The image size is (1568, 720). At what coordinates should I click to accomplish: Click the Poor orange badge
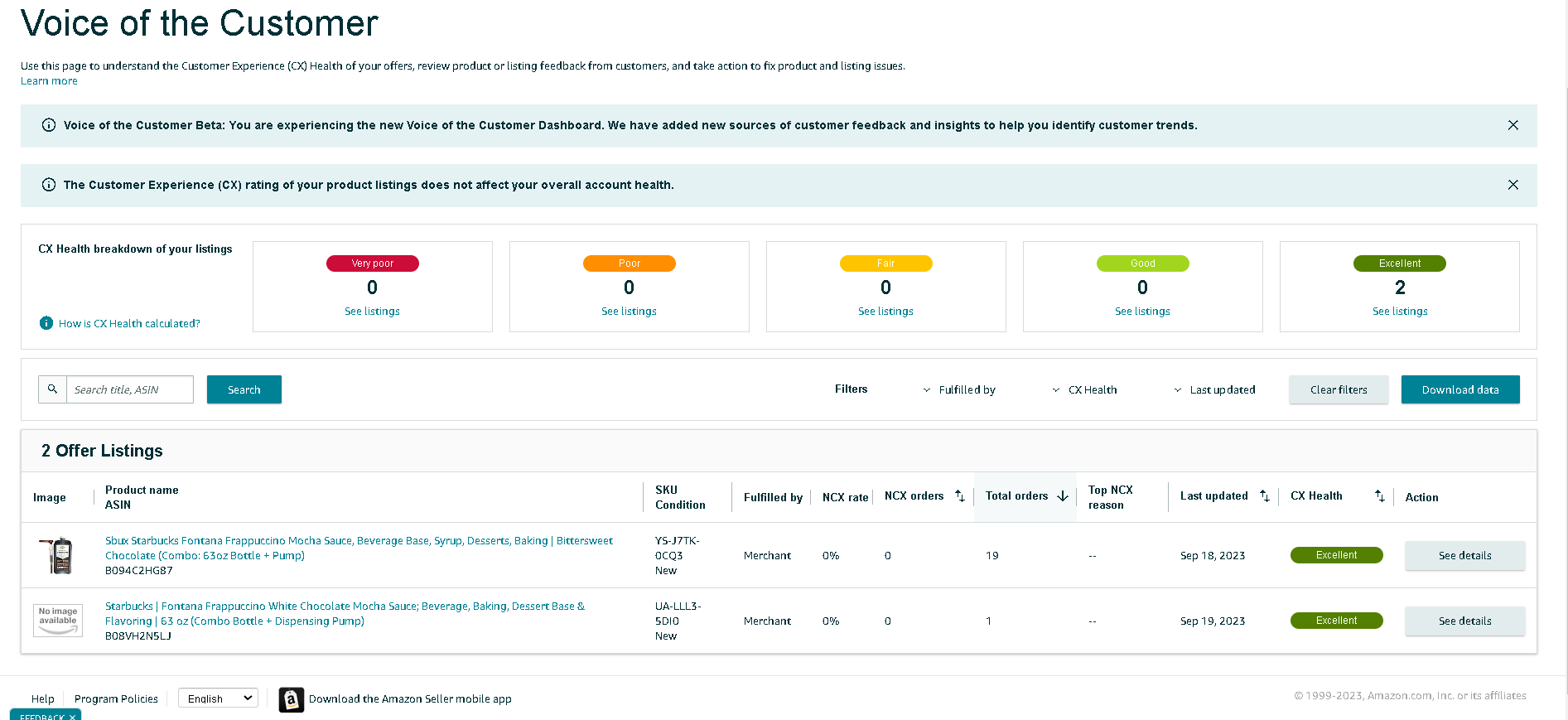tap(630, 263)
